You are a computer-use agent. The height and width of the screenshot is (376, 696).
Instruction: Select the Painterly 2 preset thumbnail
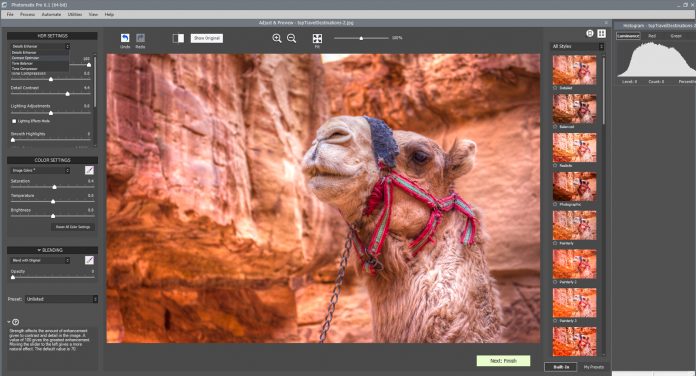574,264
